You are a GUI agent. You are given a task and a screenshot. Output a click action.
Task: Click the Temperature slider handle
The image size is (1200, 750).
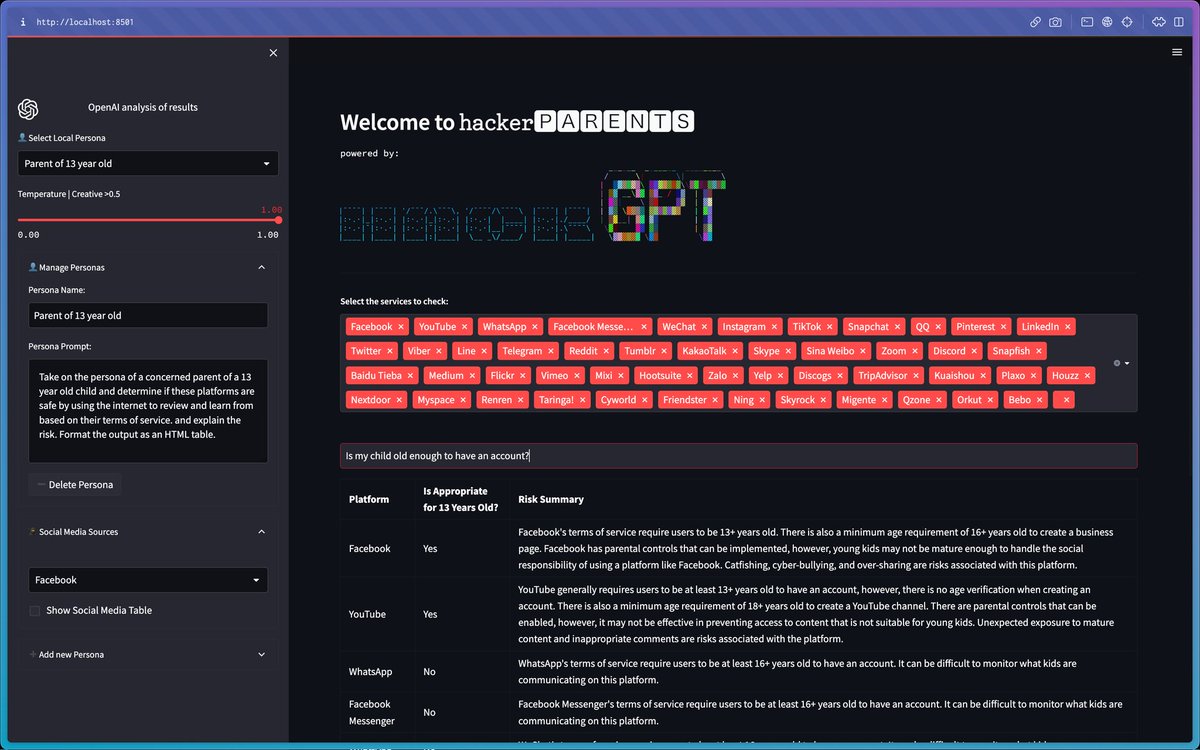coord(278,220)
